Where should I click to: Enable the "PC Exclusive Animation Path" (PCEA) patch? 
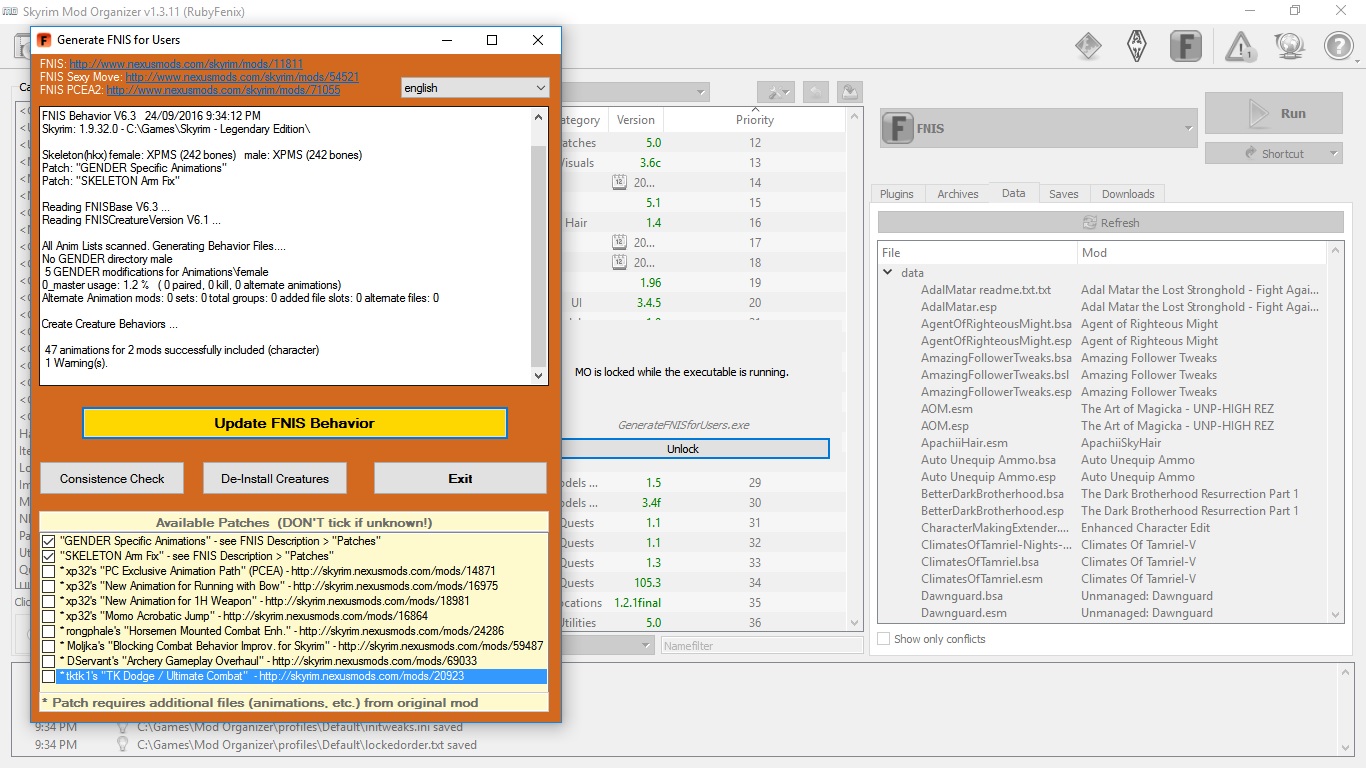coord(49,571)
